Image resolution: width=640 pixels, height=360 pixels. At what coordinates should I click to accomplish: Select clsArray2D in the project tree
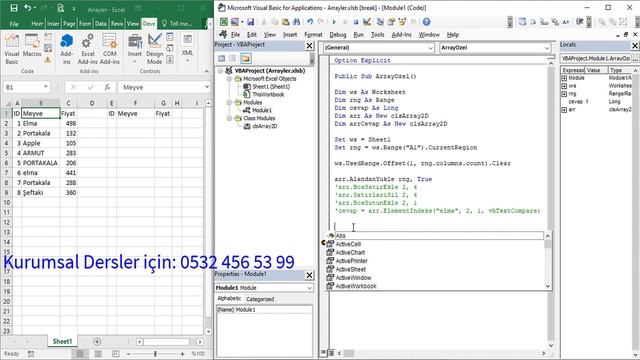point(264,126)
